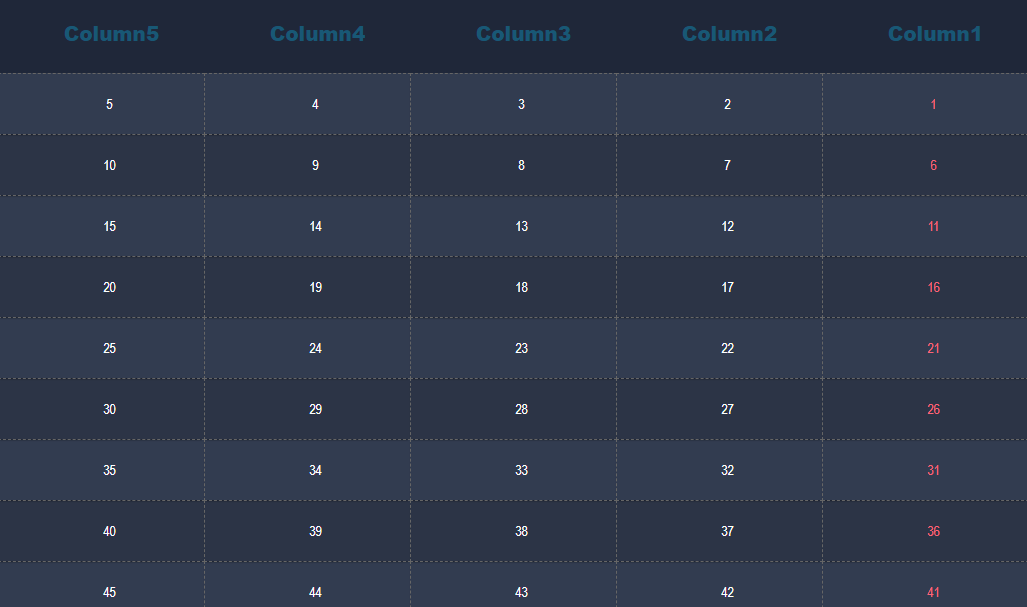This screenshot has width=1027, height=607.
Task: Click the Column3 header
Action: pos(523,33)
